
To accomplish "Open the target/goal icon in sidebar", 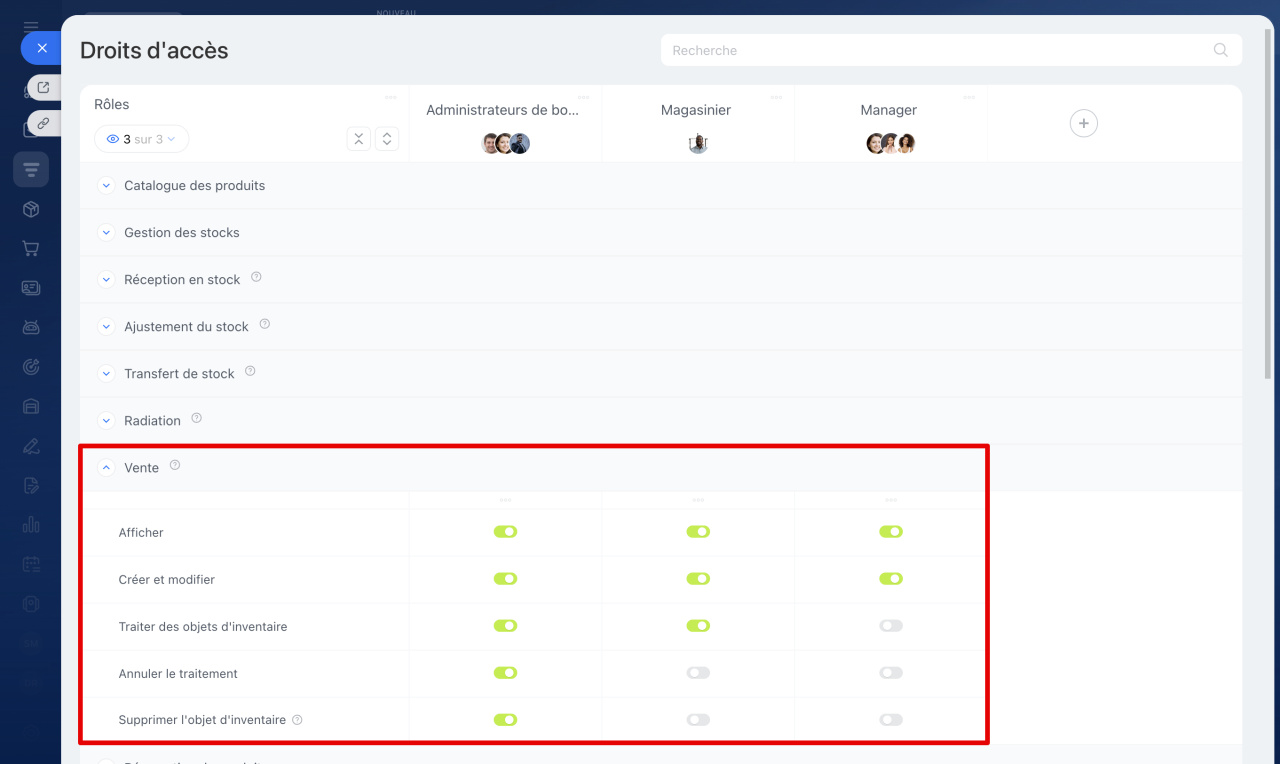I will click(31, 367).
